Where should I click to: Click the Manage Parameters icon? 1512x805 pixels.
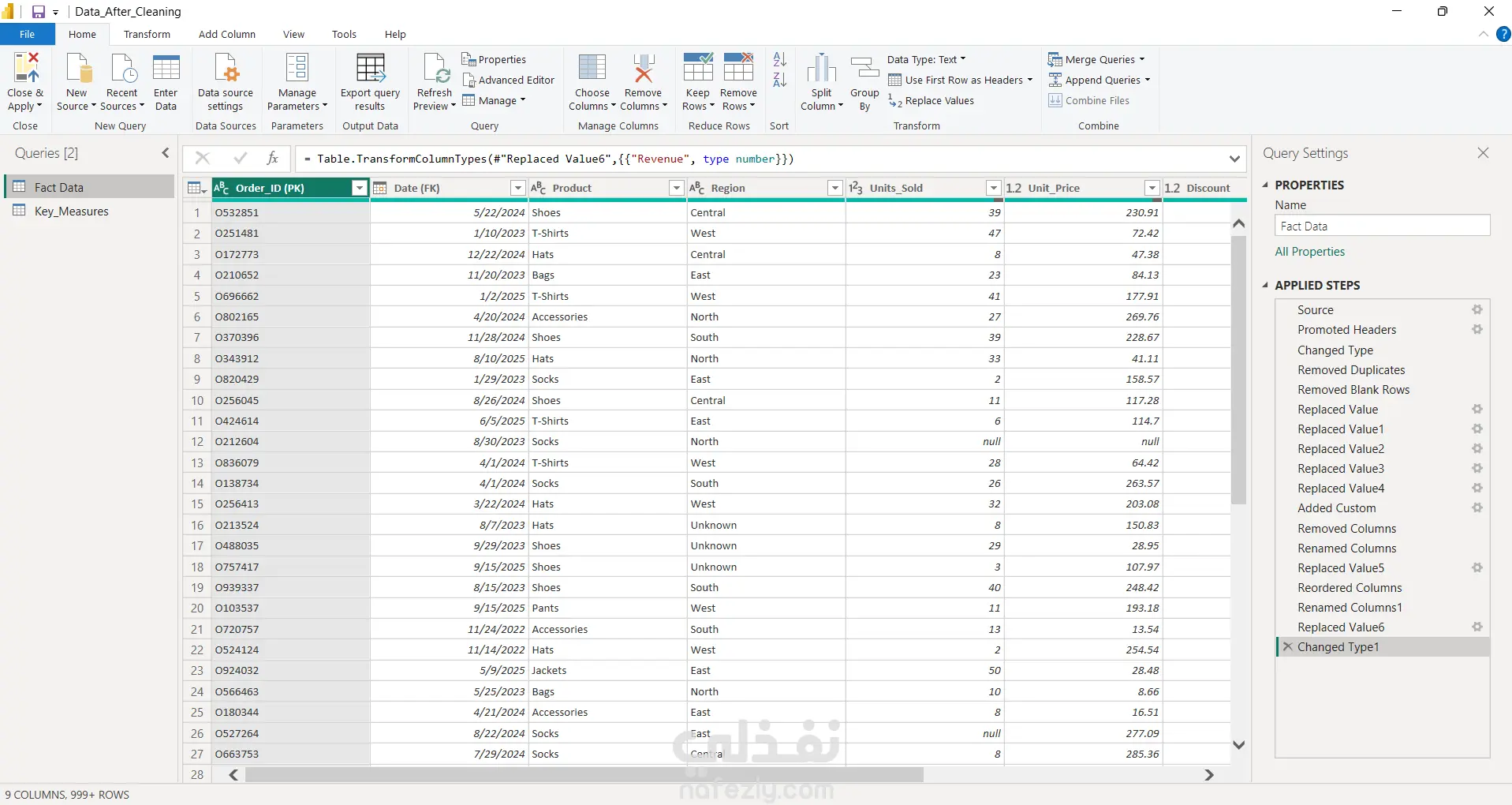tap(297, 68)
